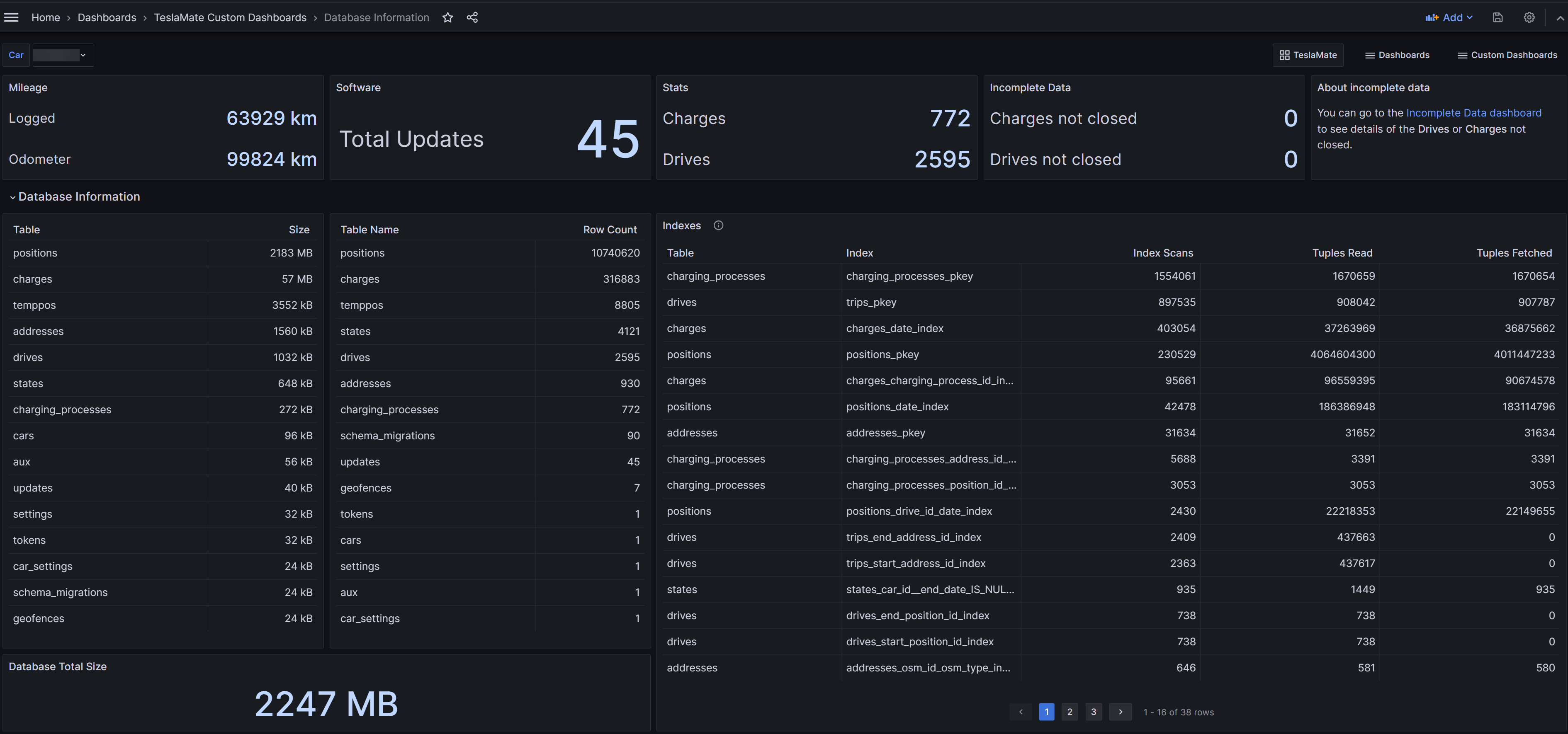The width and height of the screenshot is (1568, 734).
Task: Click next page arrow in Indexes
Action: click(x=1120, y=712)
